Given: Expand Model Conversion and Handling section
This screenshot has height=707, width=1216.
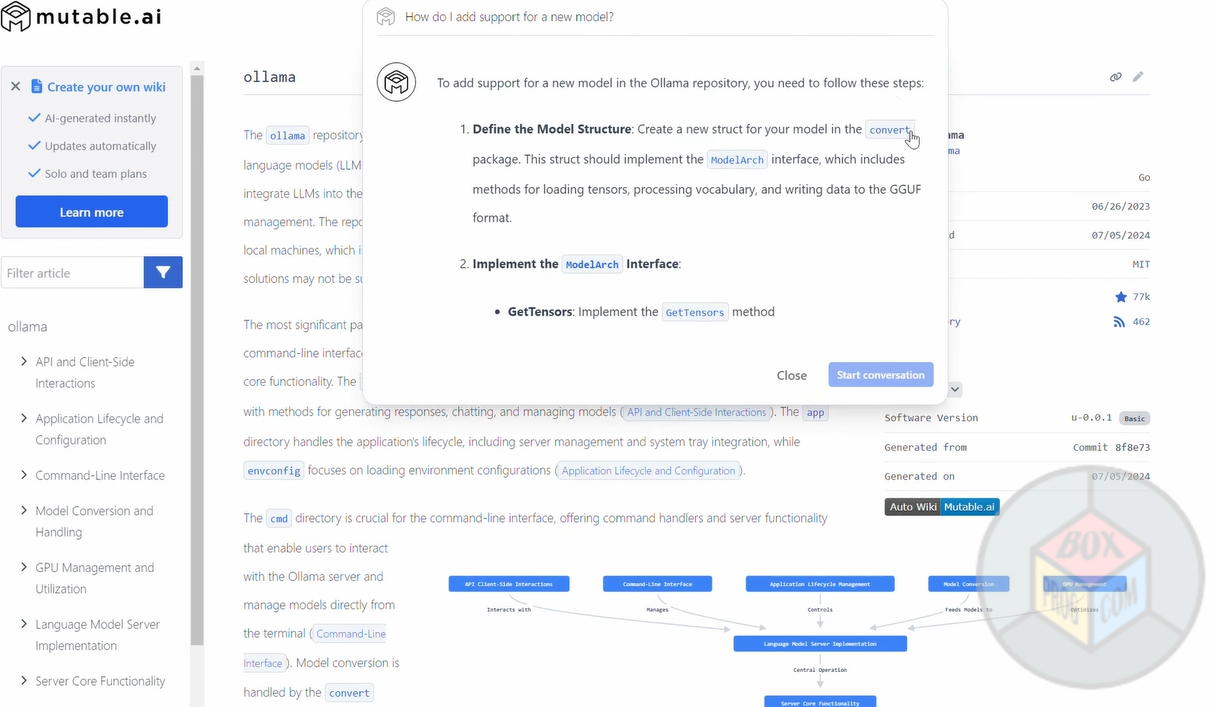Looking at the screenshot, I should tap(24, 511).
